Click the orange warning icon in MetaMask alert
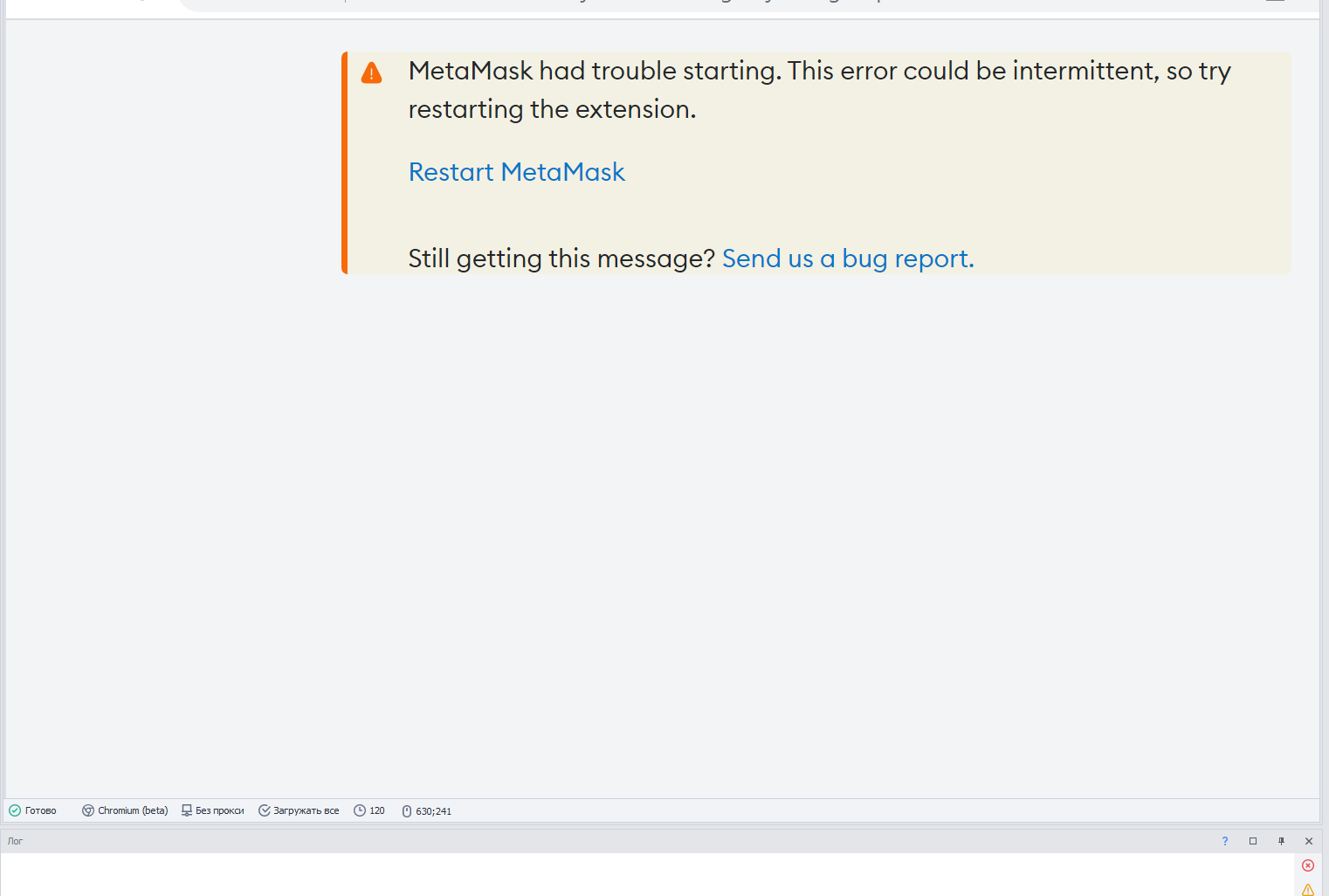This screenshot has width=1329, height=896. tap(371, 72)
